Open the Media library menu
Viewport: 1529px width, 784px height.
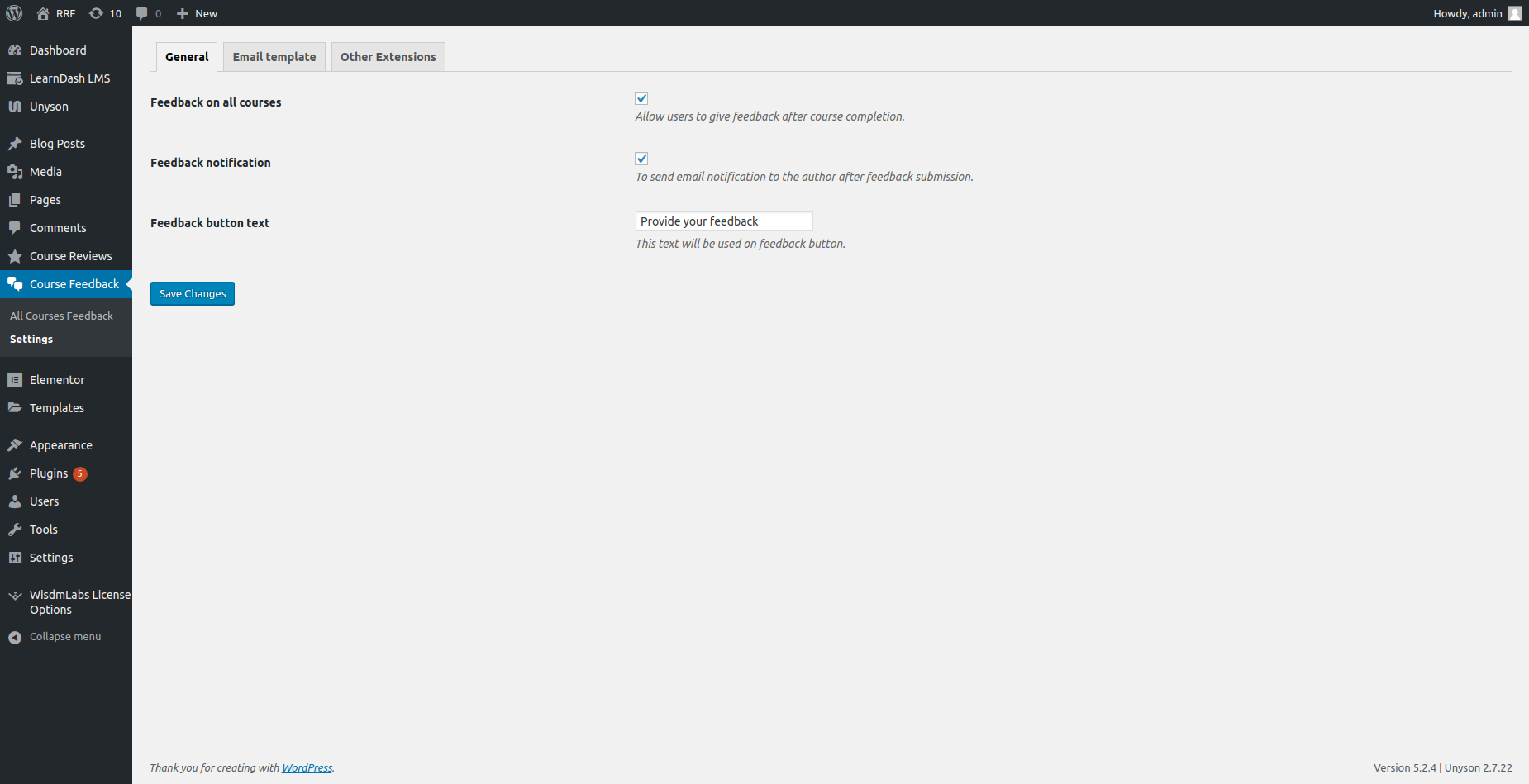45,172
